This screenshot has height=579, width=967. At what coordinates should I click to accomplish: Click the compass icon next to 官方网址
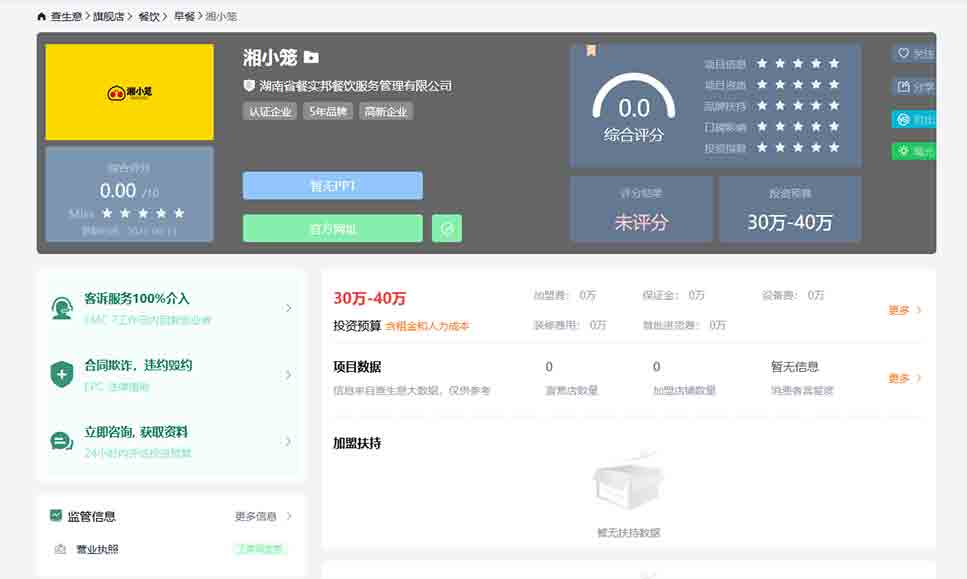coord(447,229)
